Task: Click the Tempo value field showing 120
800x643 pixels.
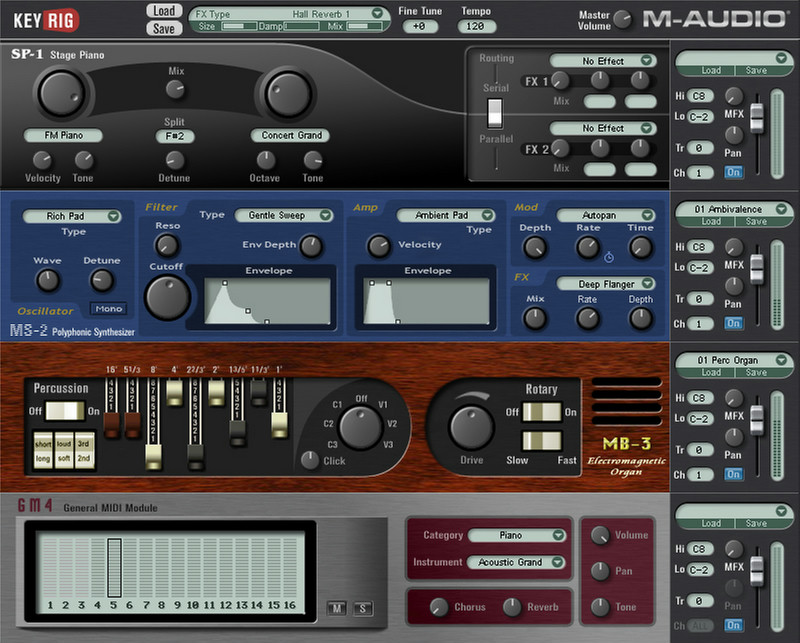Action: pos(477,27)
